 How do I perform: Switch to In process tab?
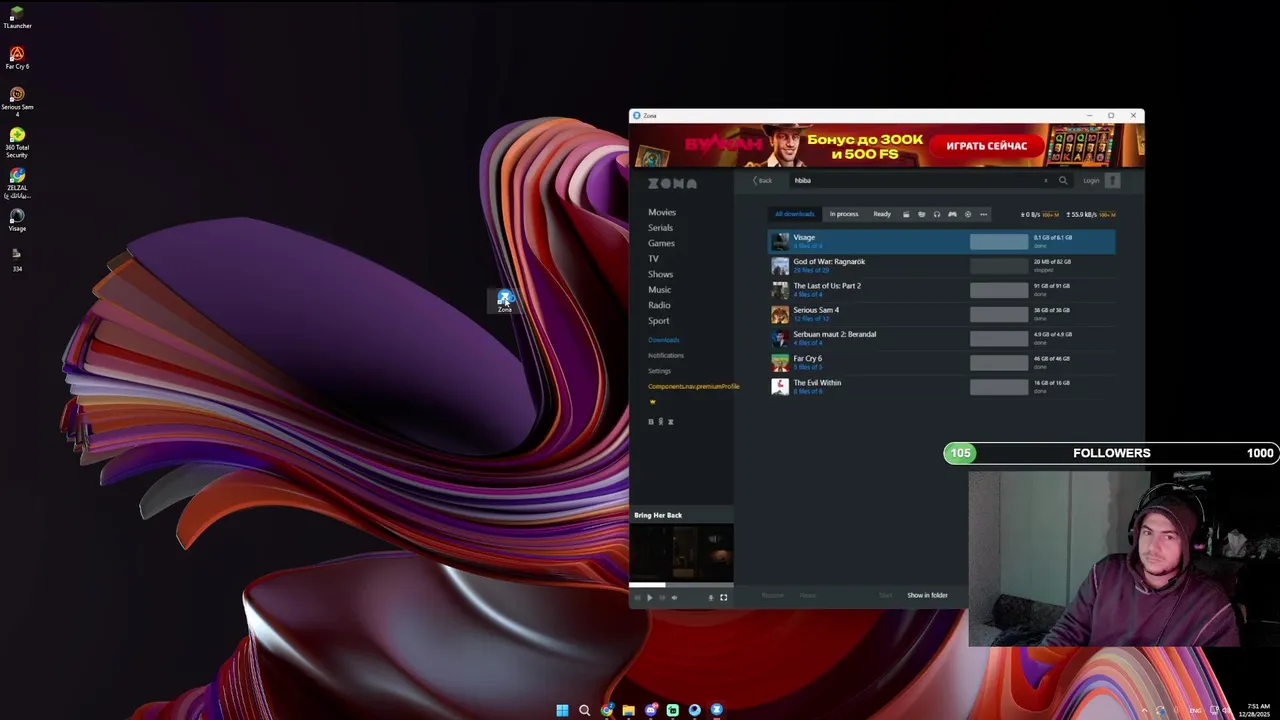tap(844, 214)
